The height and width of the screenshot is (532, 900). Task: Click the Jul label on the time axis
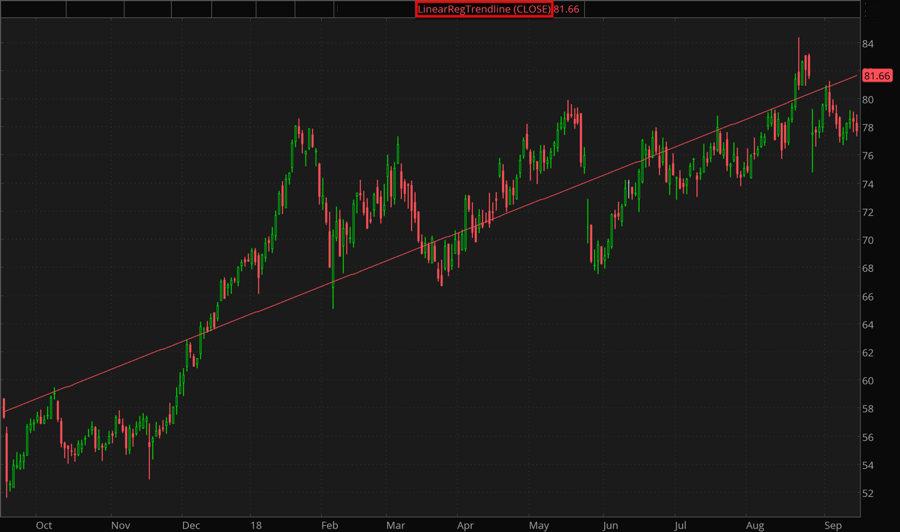coord(680,523)
